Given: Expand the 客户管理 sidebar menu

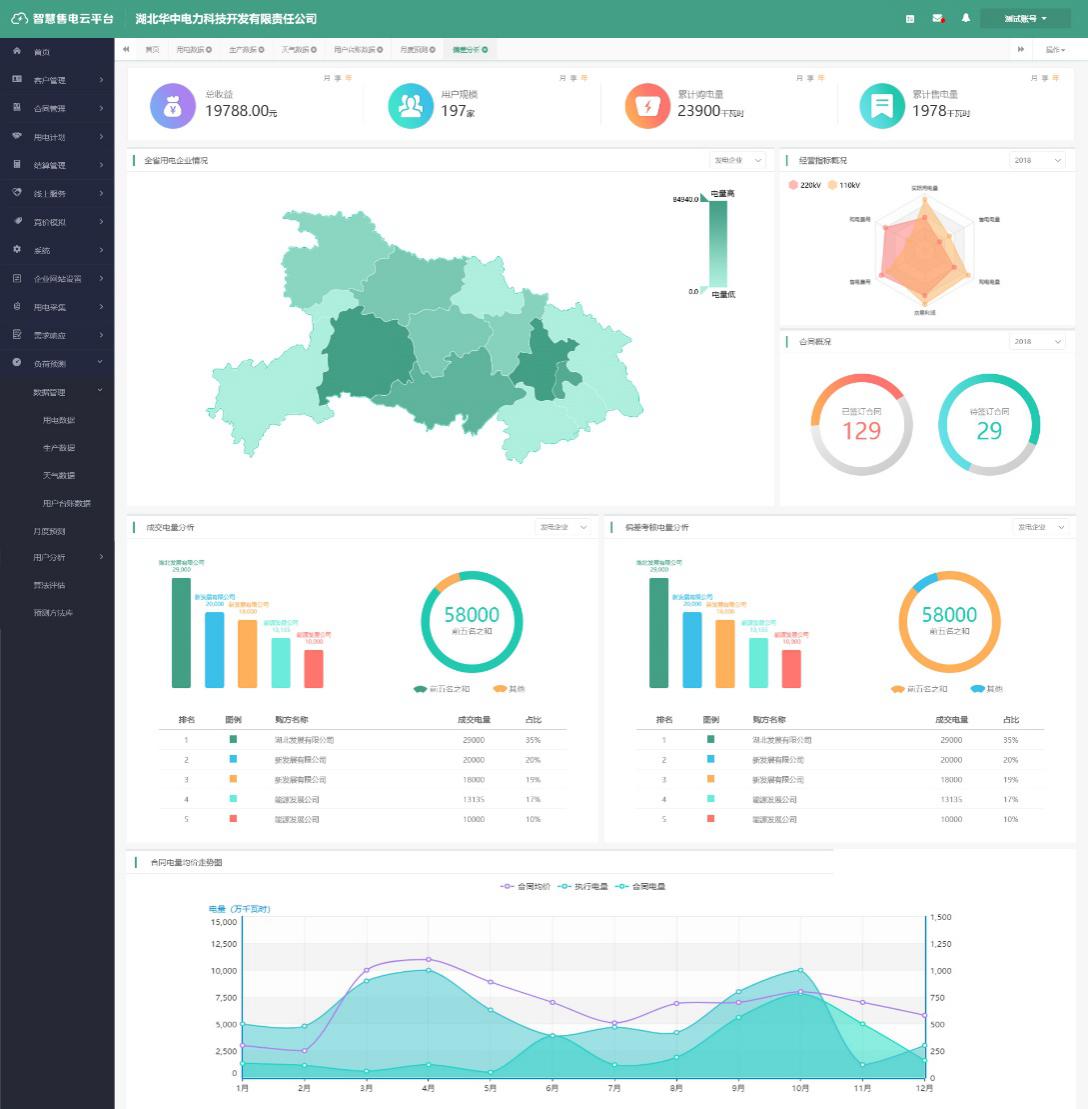Looking at the screenshot, I should (x=58, y=80).
